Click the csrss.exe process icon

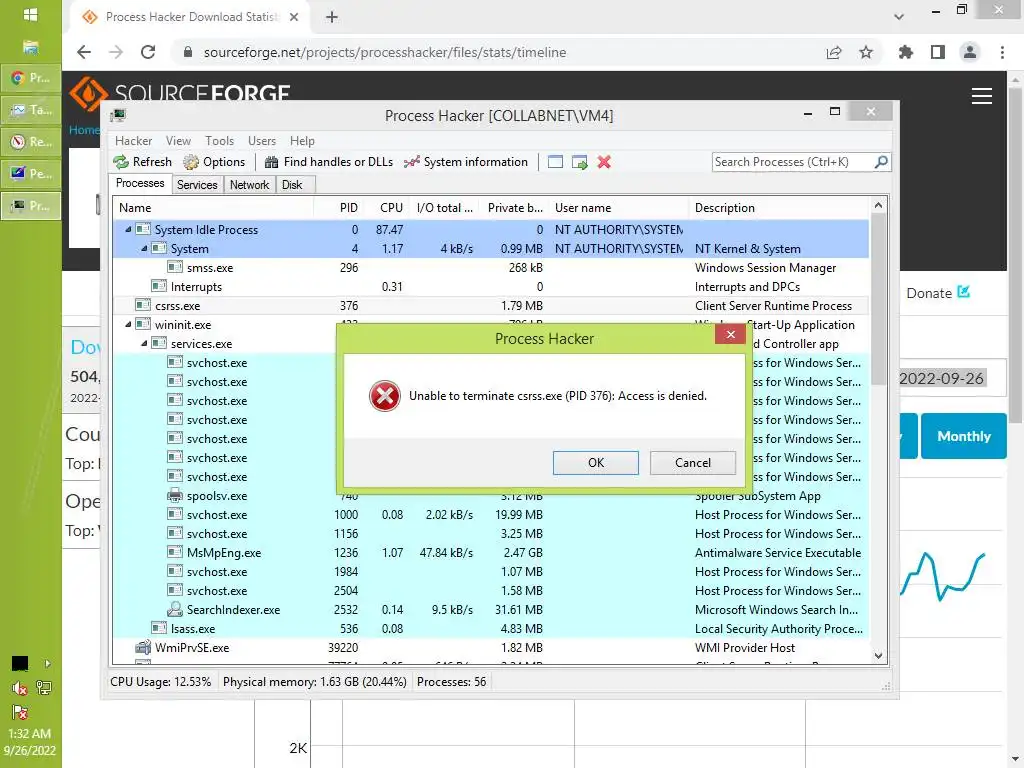click(143, 305)
